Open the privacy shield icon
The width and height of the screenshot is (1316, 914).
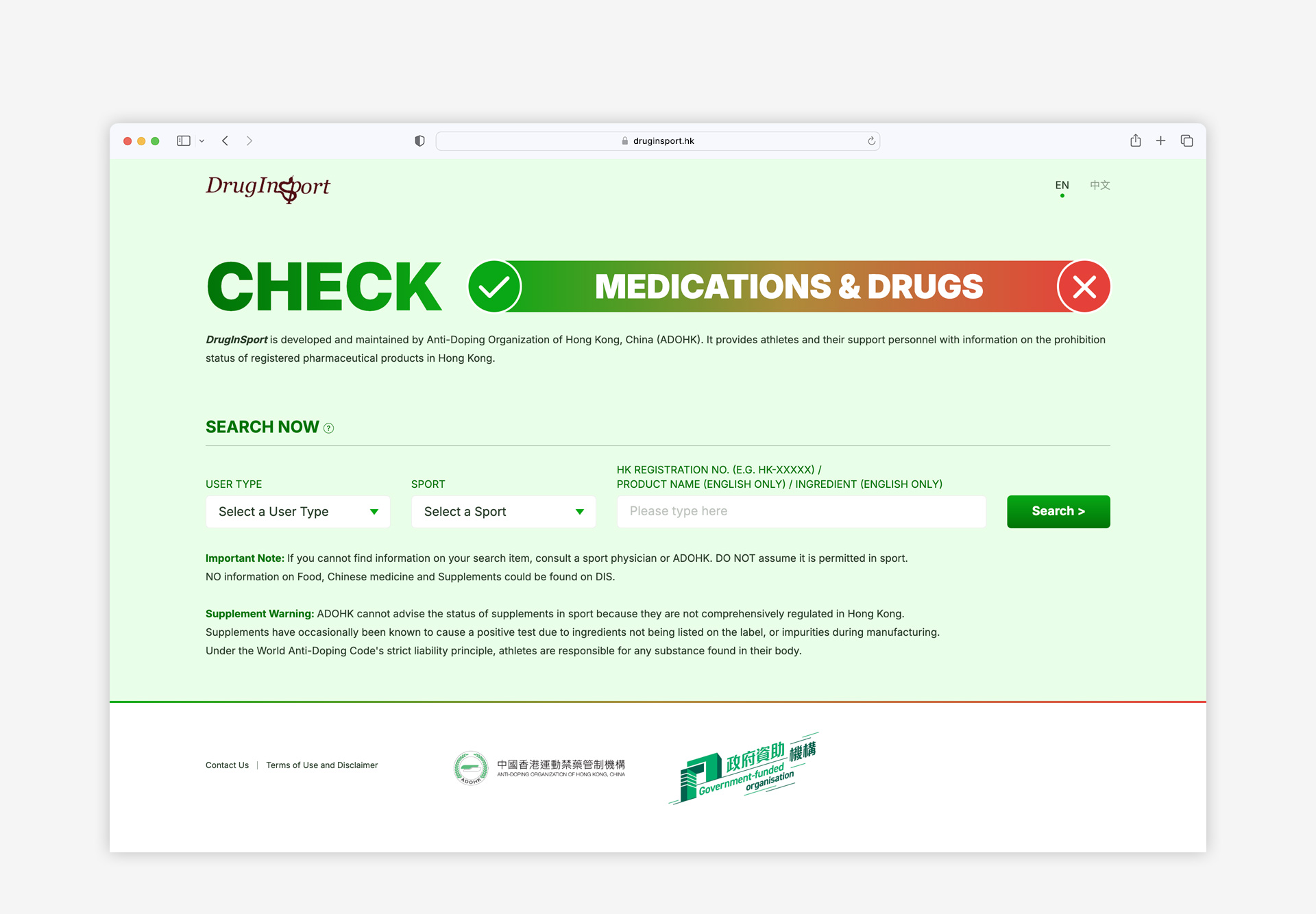[x=419, y=141]
